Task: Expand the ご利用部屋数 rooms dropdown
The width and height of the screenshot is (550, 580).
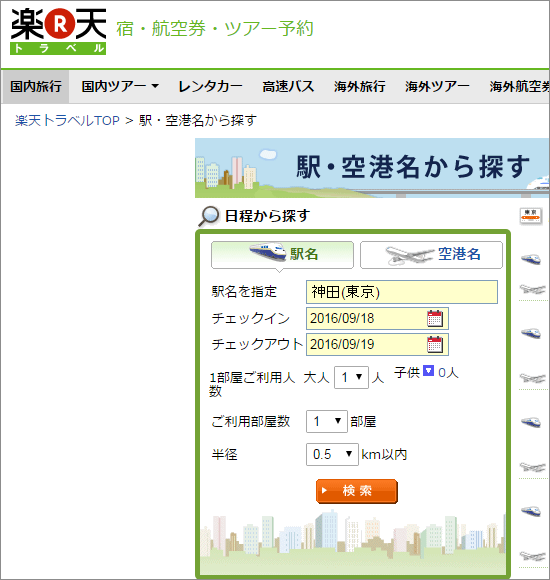Action: pos(327,421)
